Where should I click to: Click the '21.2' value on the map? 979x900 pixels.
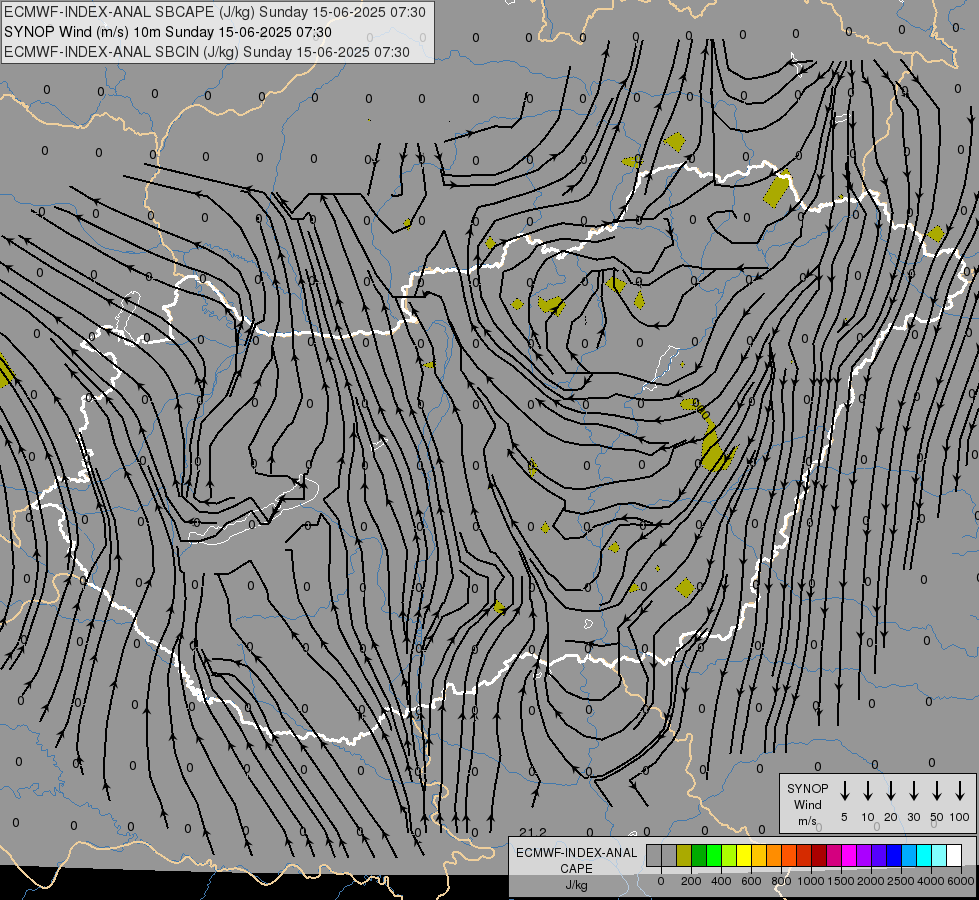[533, 832]
